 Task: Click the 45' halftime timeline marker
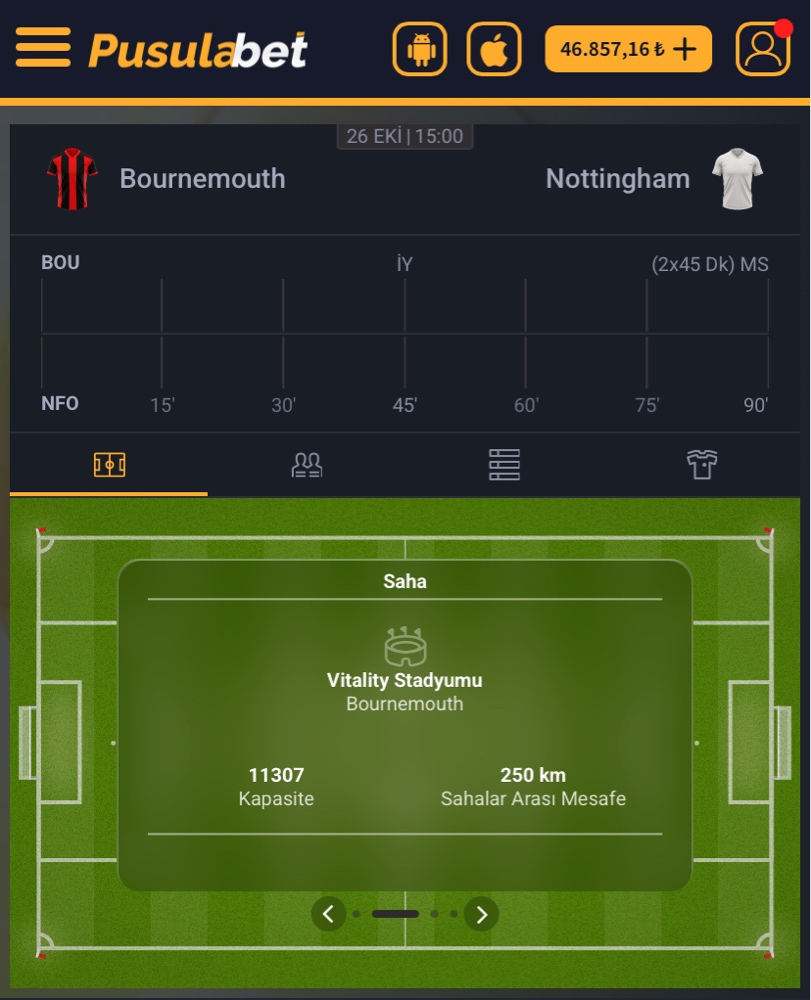click(x=405, y=405)
